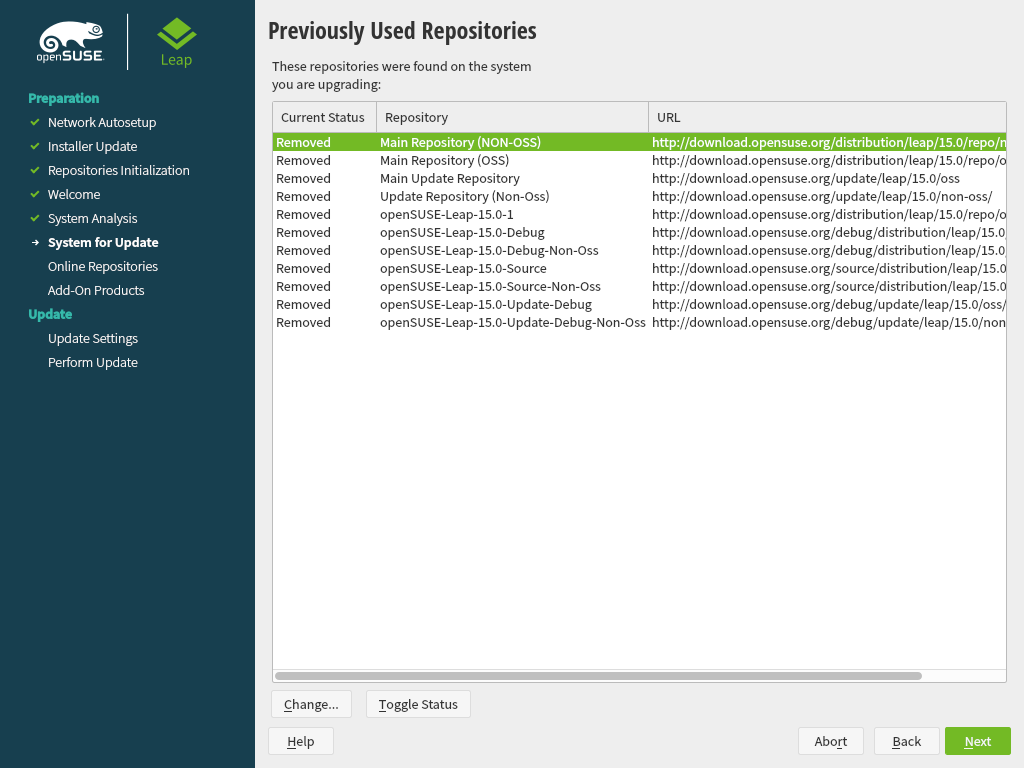This screenshot has width=1024, height=768.
Task: Click Update Settings step in sidebar
Action: pos(93,338)
